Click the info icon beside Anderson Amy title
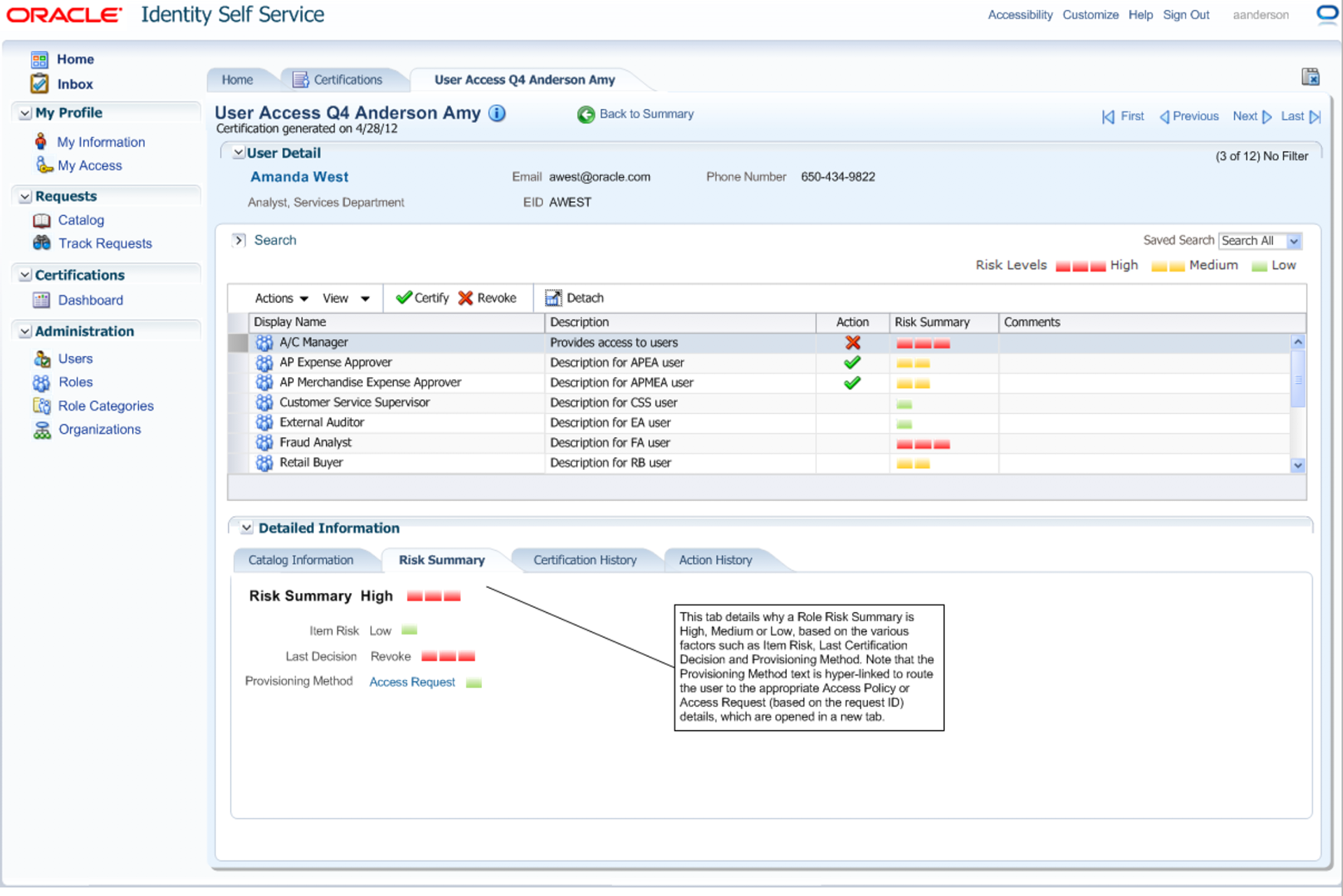Image resolution: width=1343 pixels, height=896 pixels. tap(497, 113)
